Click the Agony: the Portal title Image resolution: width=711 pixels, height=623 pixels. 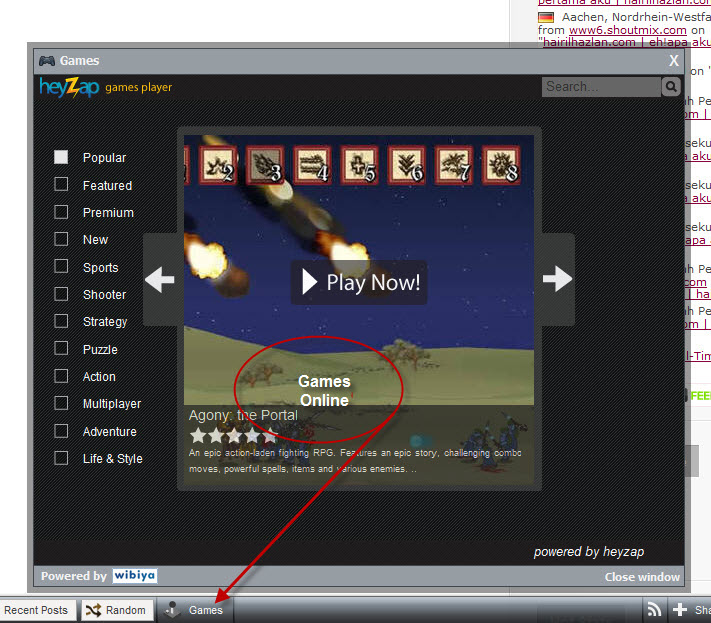pos(243,415)
